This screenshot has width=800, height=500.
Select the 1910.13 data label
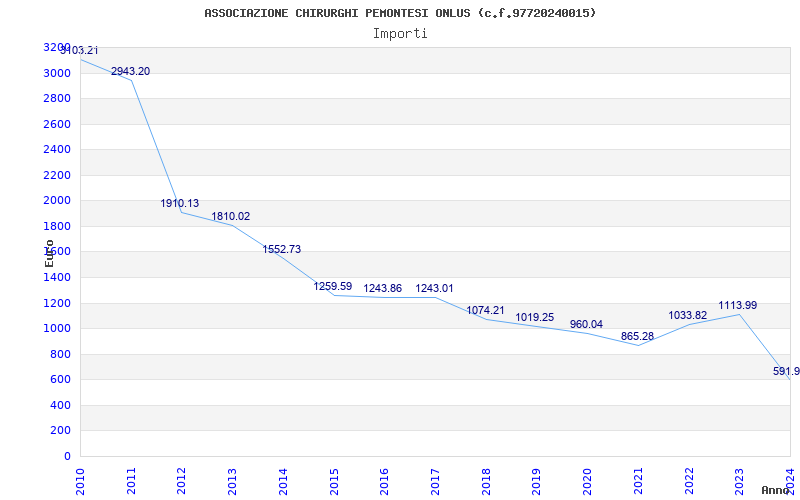pos(180,204)
